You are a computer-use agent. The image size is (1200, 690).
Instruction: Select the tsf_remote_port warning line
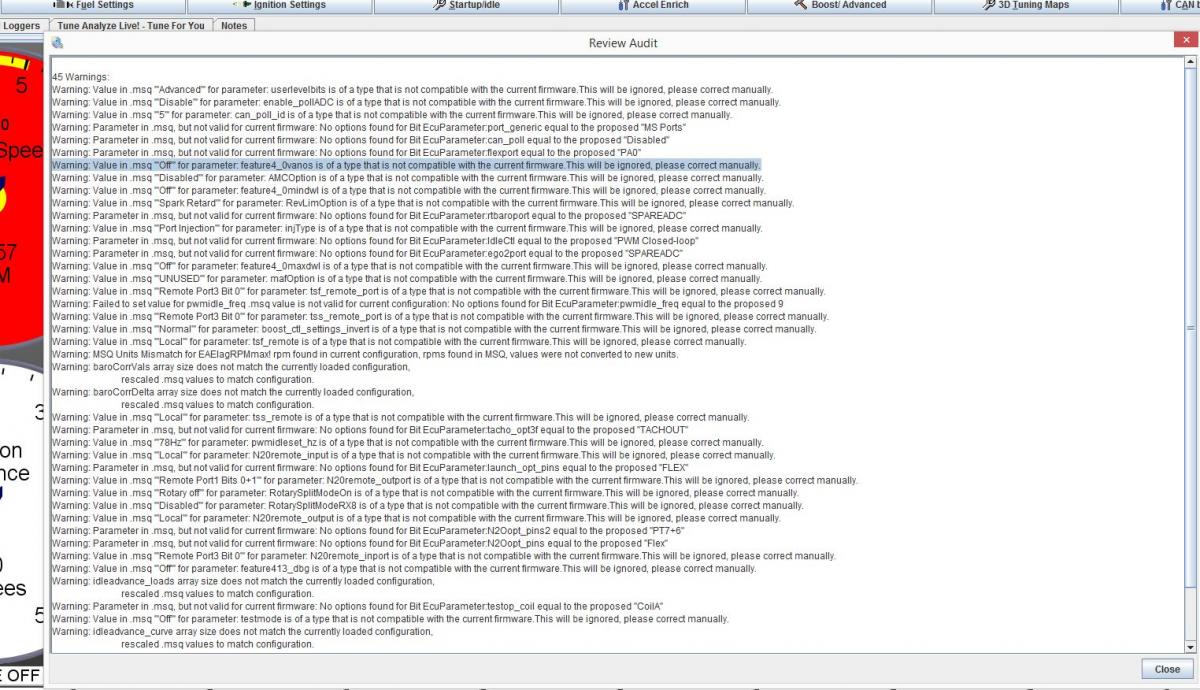(x=439, y=291)
